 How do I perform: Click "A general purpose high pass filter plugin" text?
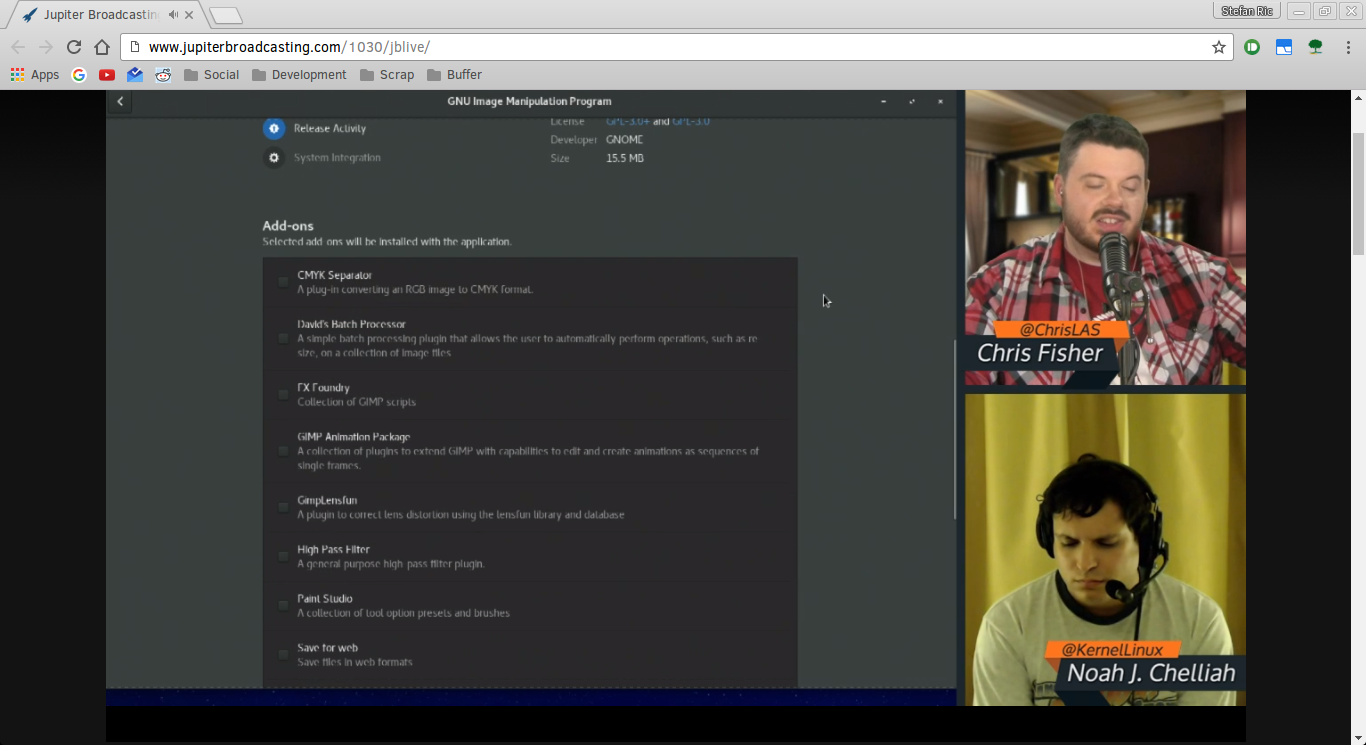[391, 564]
